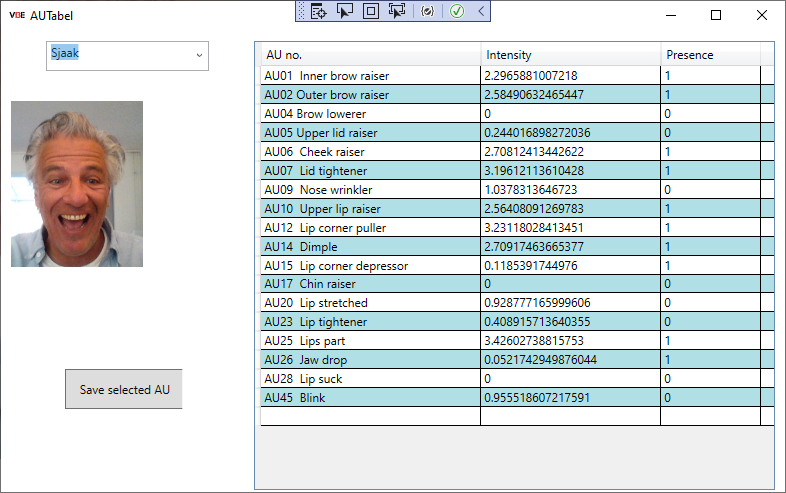Screen dimensions: 786x493
Task: Enable Track Focused Element tool
Action: pyautogui.click(x=397, y=11)
